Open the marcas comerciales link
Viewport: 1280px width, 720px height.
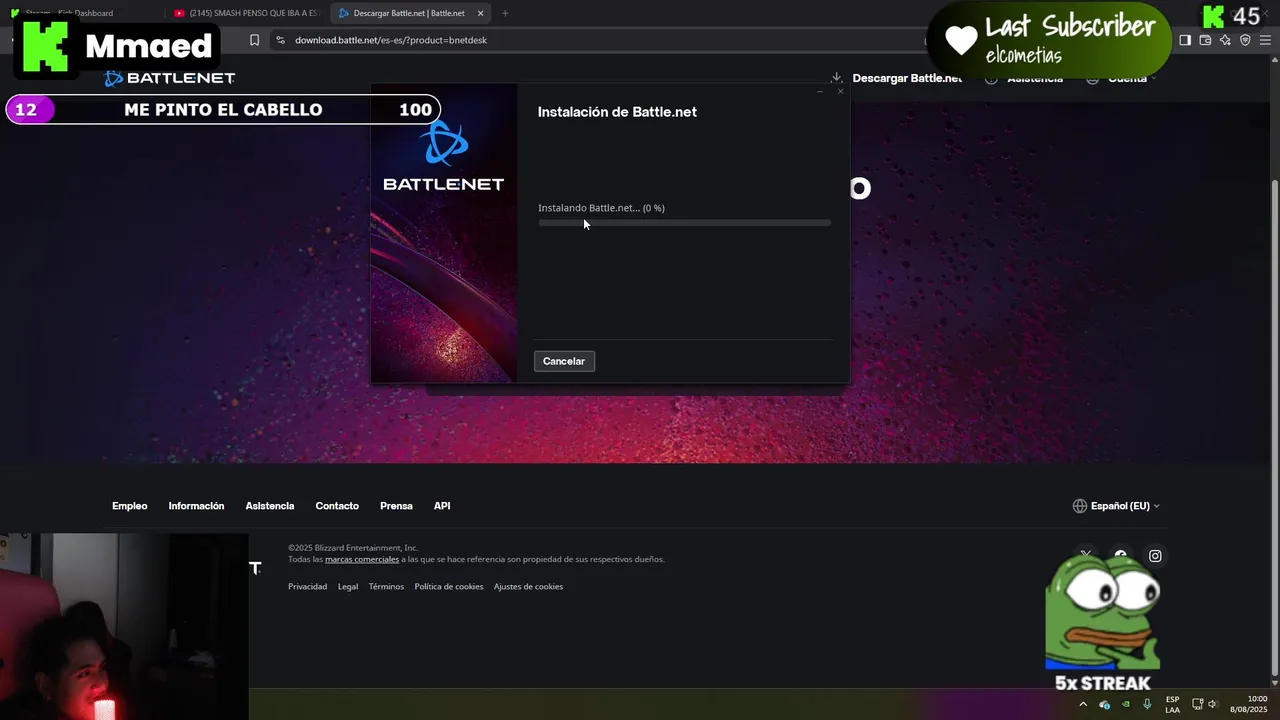(362, 559)
